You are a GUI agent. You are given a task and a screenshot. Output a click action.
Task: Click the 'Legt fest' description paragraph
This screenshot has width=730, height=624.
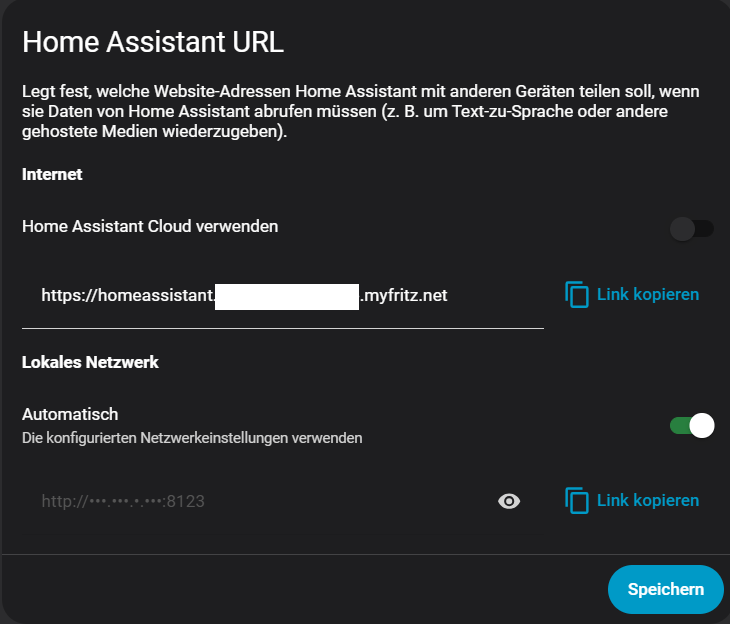tap(360, 111)
